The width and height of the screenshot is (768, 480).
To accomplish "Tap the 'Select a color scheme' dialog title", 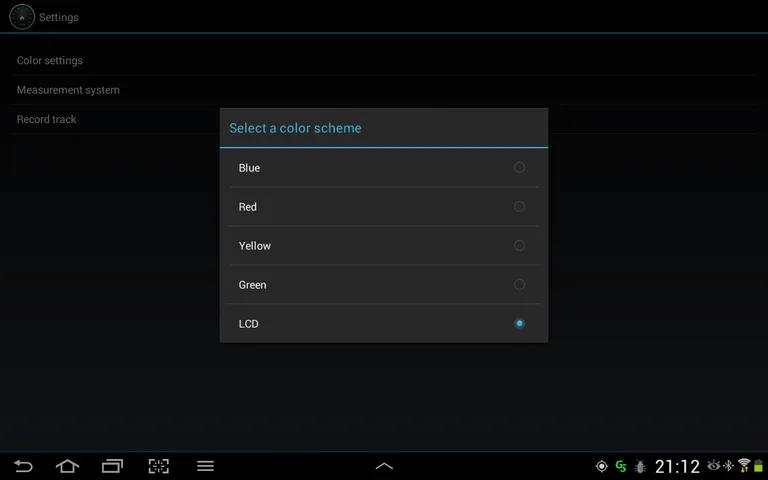I will coord(295,128).
